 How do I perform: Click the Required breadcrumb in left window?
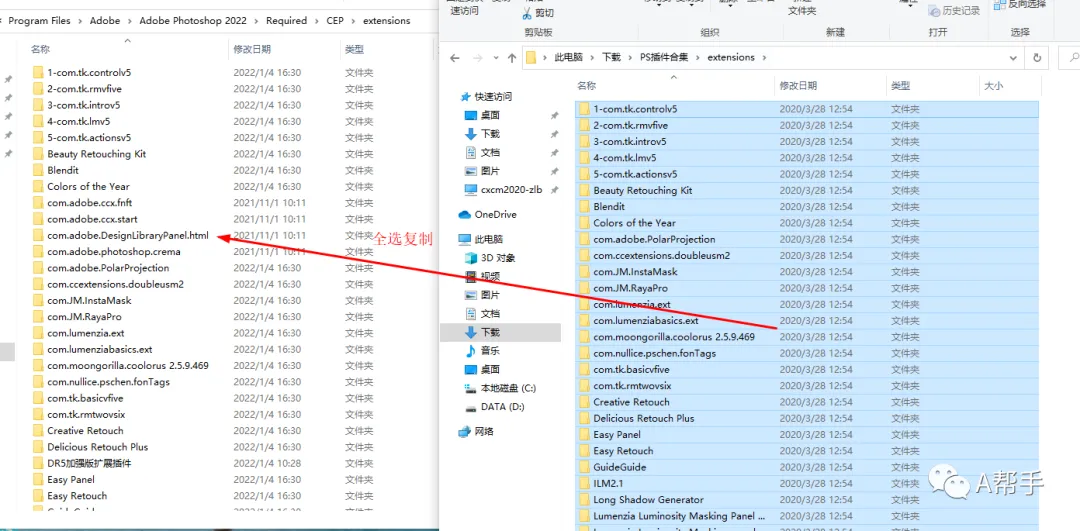(x=287, y=21)
